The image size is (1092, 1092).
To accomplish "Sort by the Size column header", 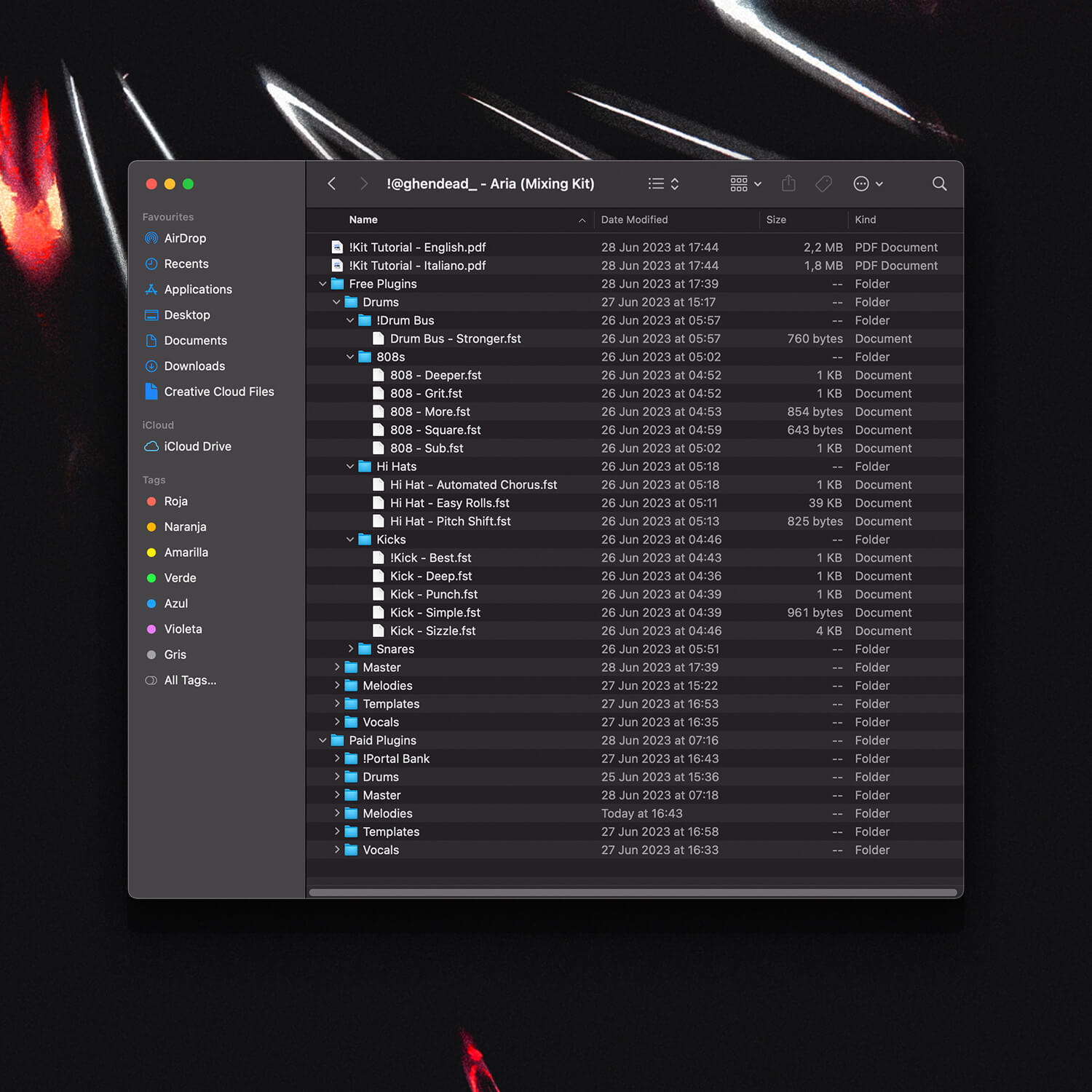I will coord(776,219).
